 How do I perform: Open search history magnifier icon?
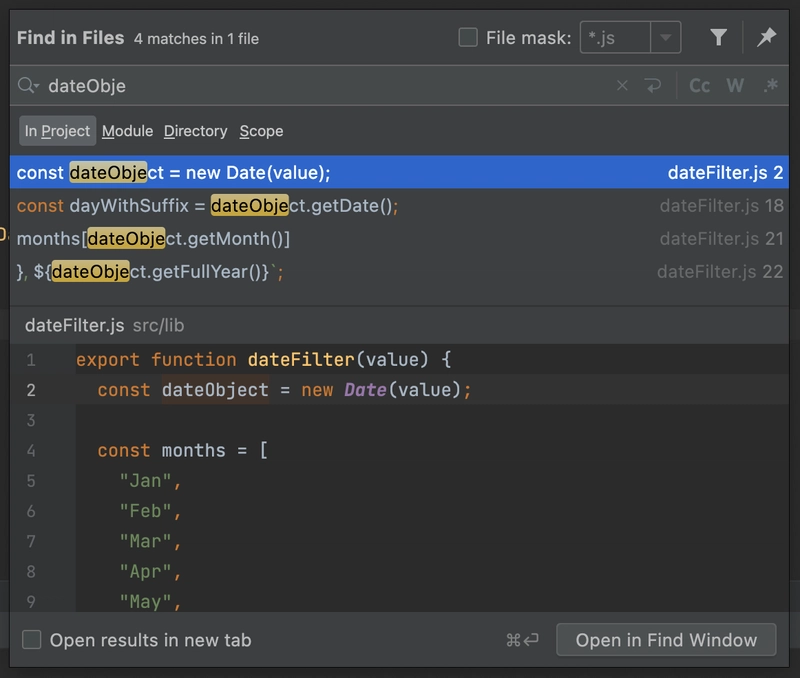pos(28,85)
